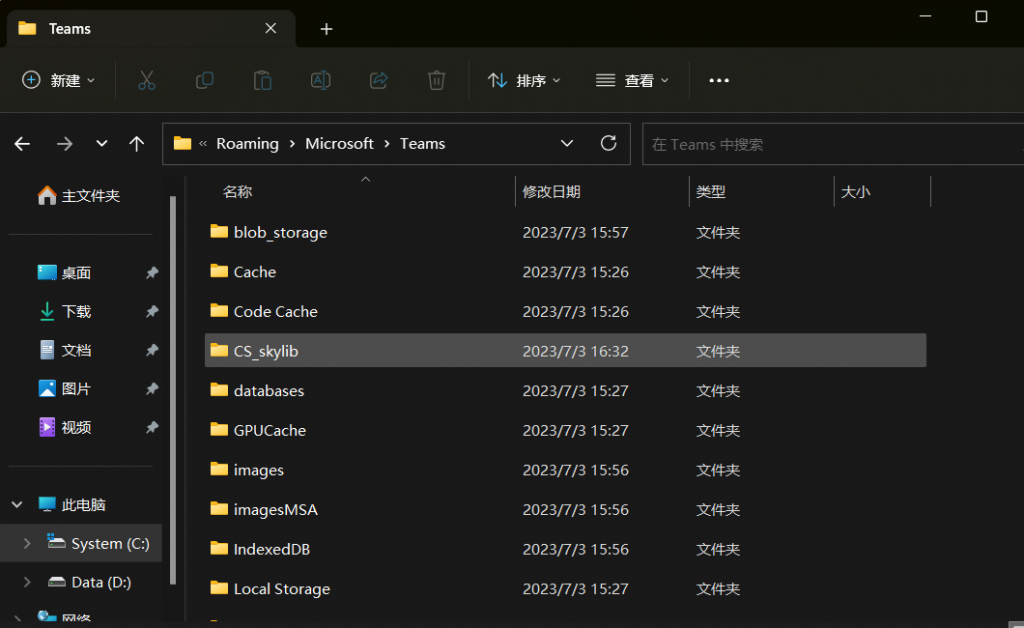
Task: Click Teams in the breadcrumb path
Action: click(x=423, y=144)
